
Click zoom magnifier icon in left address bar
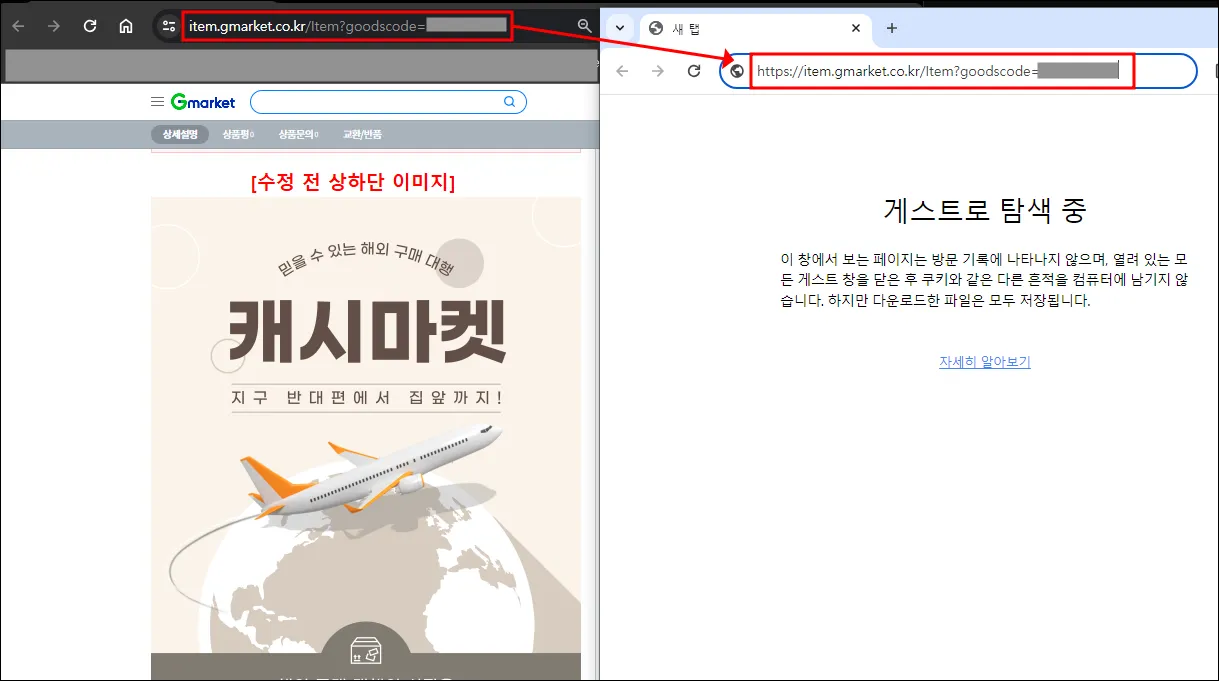coord(585,26)
